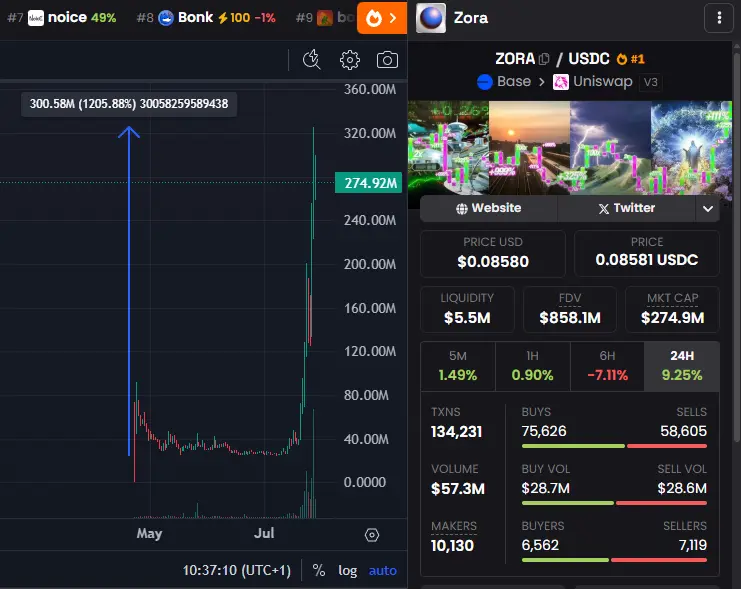This screenshot has height=589, width=741.
Task: Click the PRICE 0.08581 USDC box
Action: pos(646,253)
